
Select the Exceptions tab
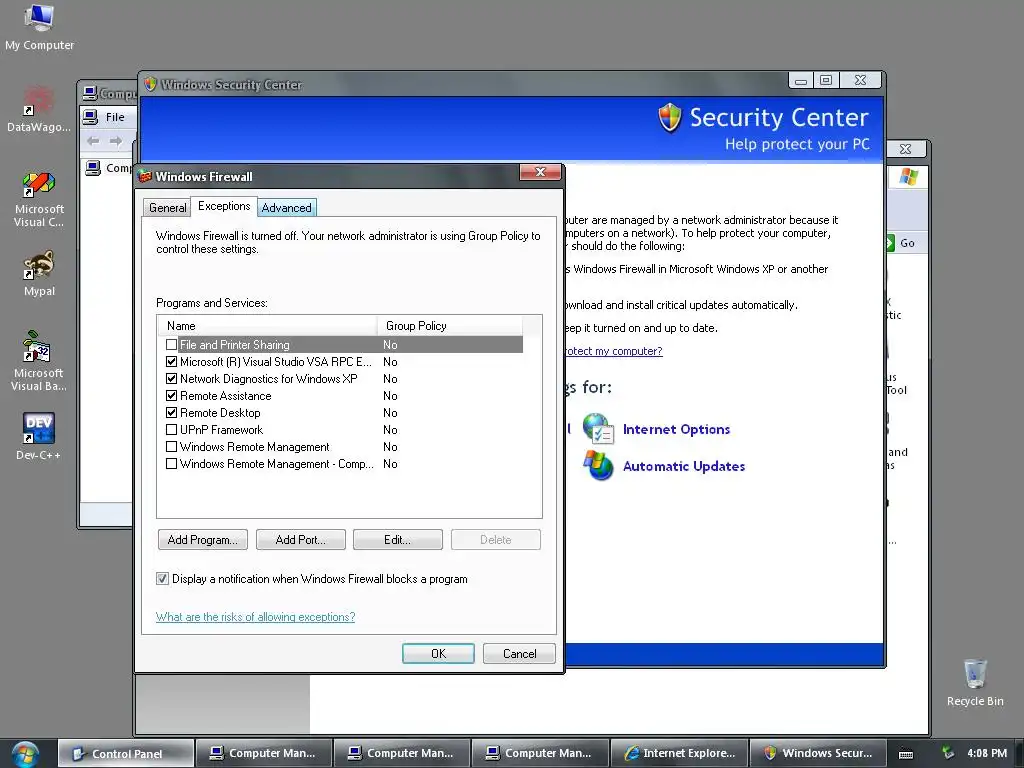pyautogui.click(x=224, y=206)
